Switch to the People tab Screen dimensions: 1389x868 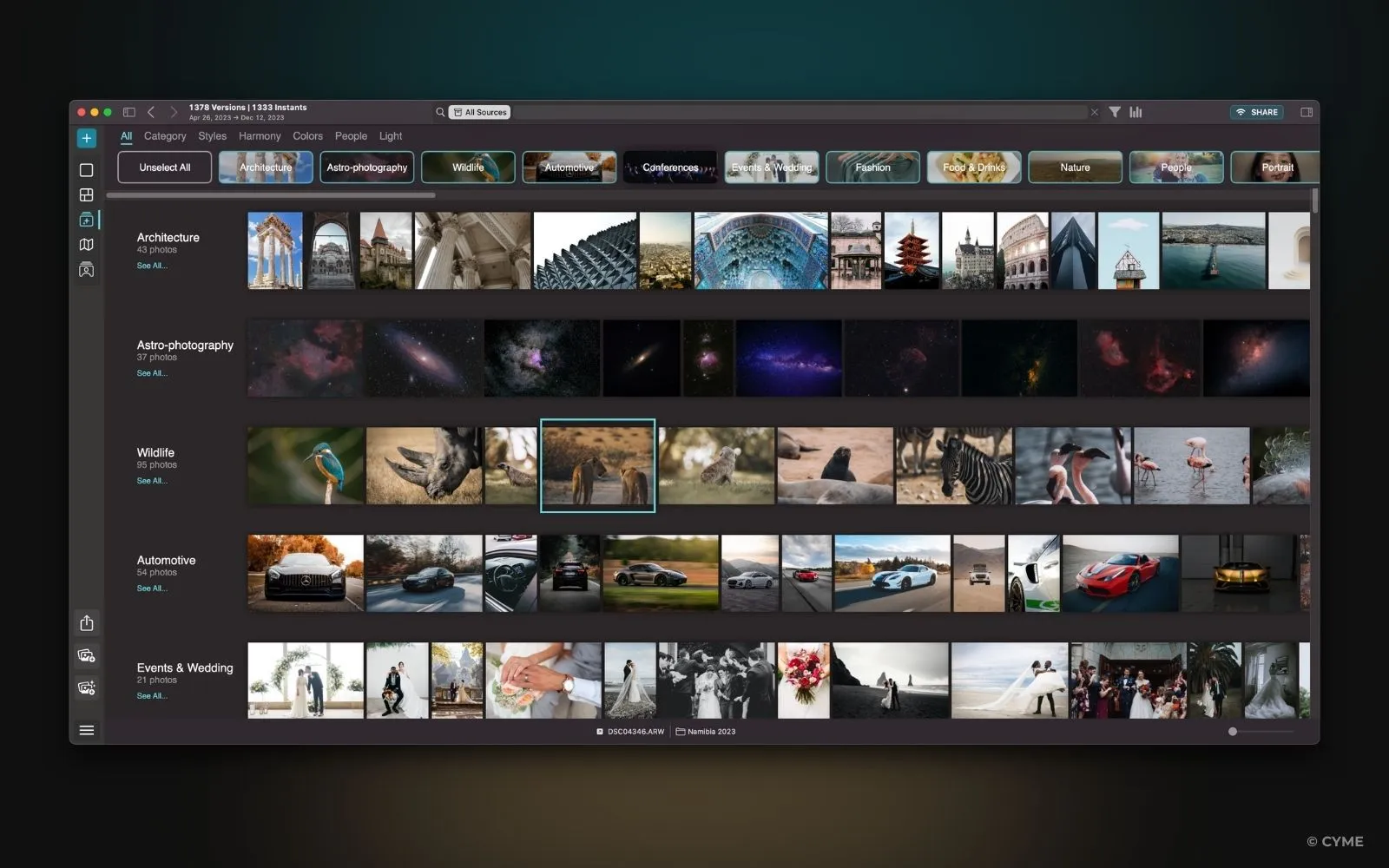351,136
